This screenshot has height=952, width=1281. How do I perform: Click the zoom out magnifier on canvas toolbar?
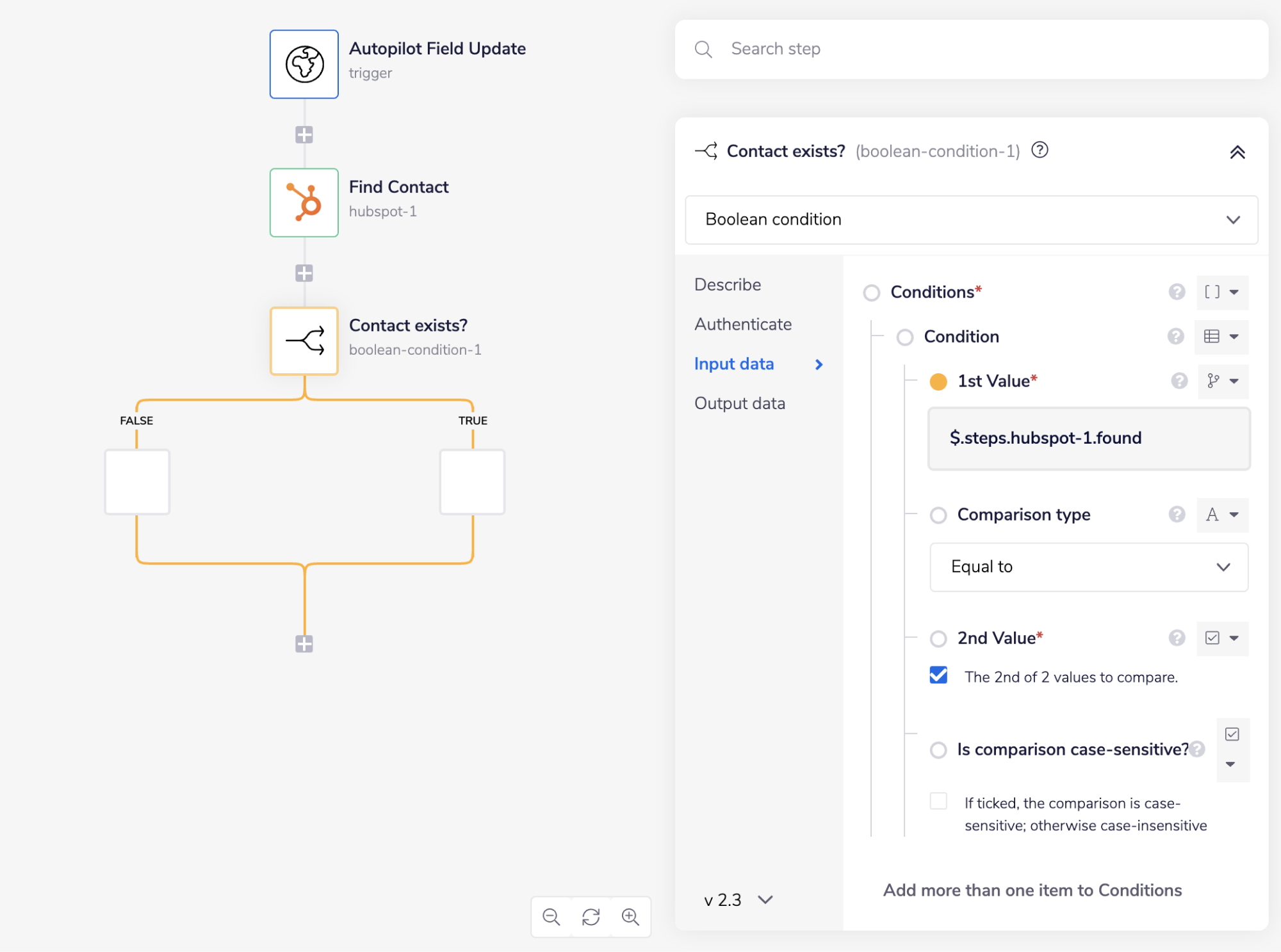point(551,917)
